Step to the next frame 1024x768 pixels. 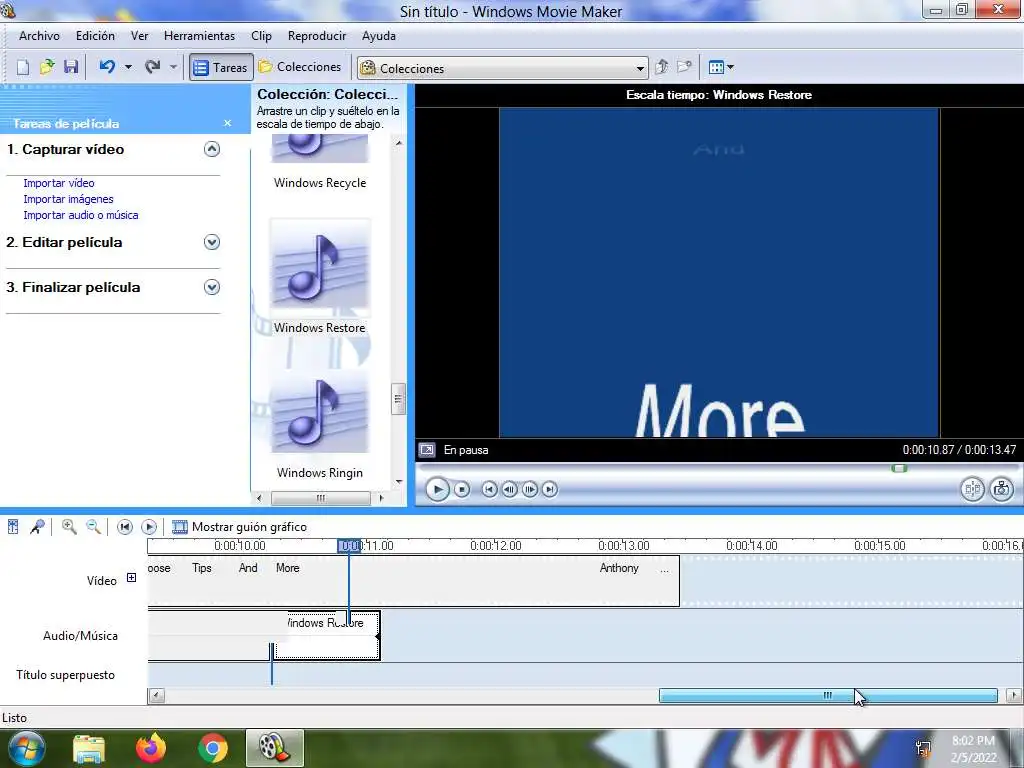[x=530, y=489]
